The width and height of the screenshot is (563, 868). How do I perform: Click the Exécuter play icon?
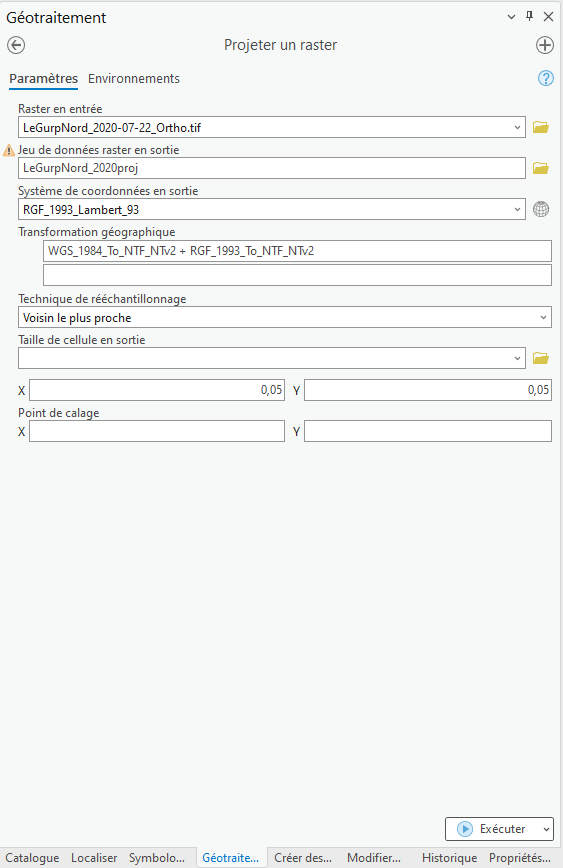point(464,829)
